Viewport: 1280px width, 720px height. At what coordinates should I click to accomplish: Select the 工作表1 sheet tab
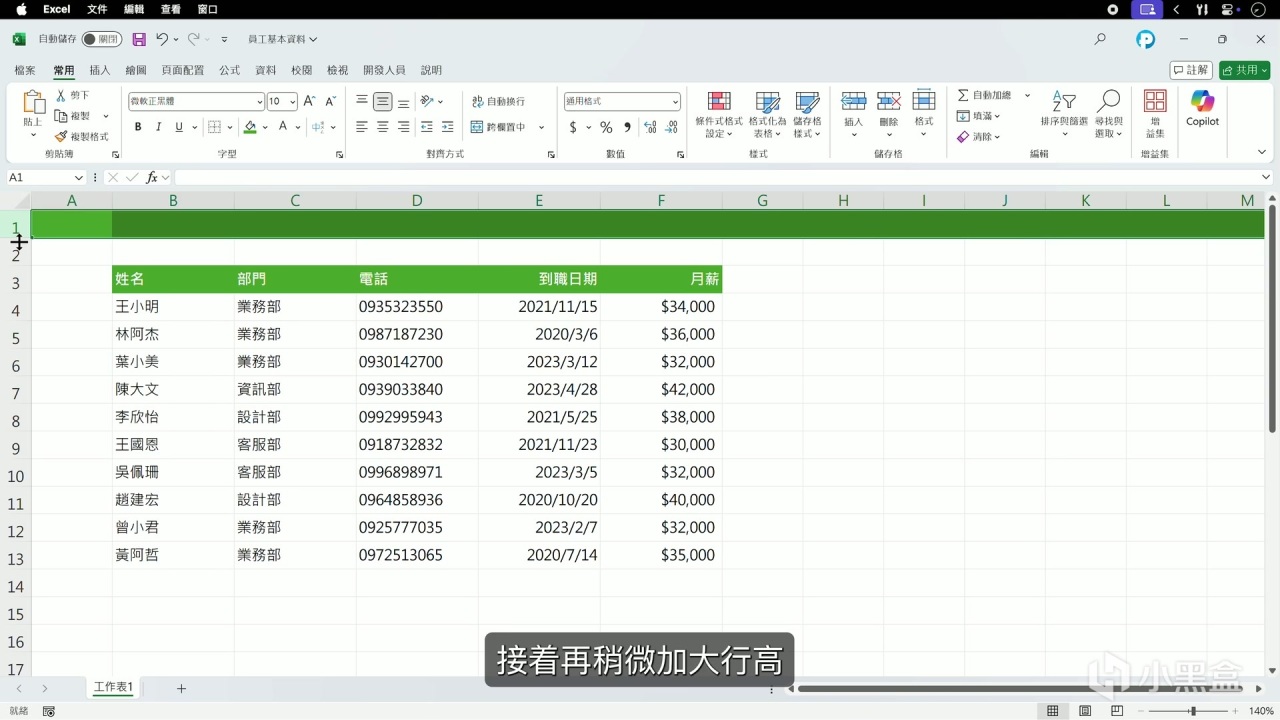[113, 688]
